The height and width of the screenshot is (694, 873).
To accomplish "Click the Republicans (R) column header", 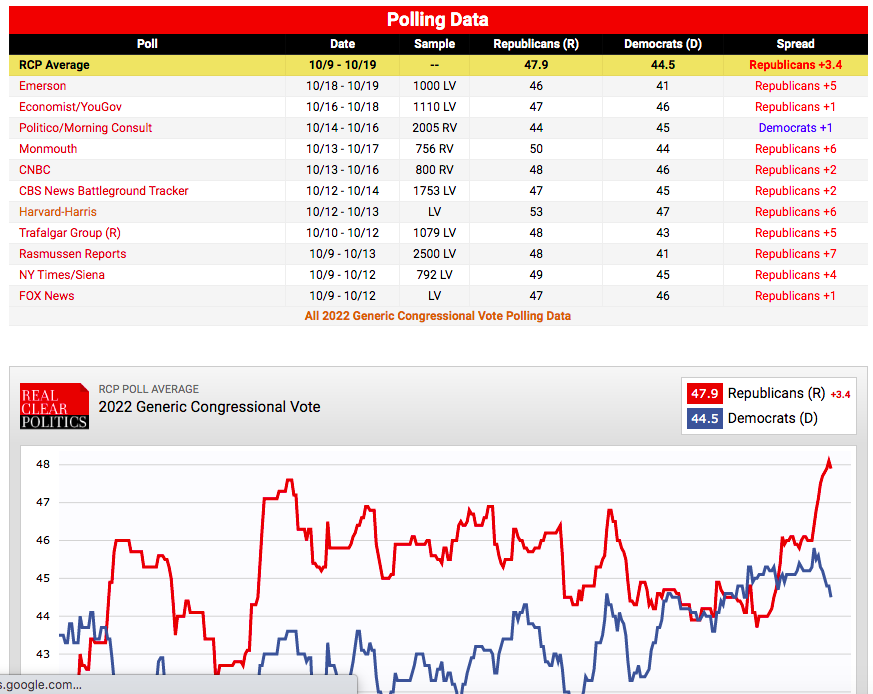I will [x=536, y=44].
